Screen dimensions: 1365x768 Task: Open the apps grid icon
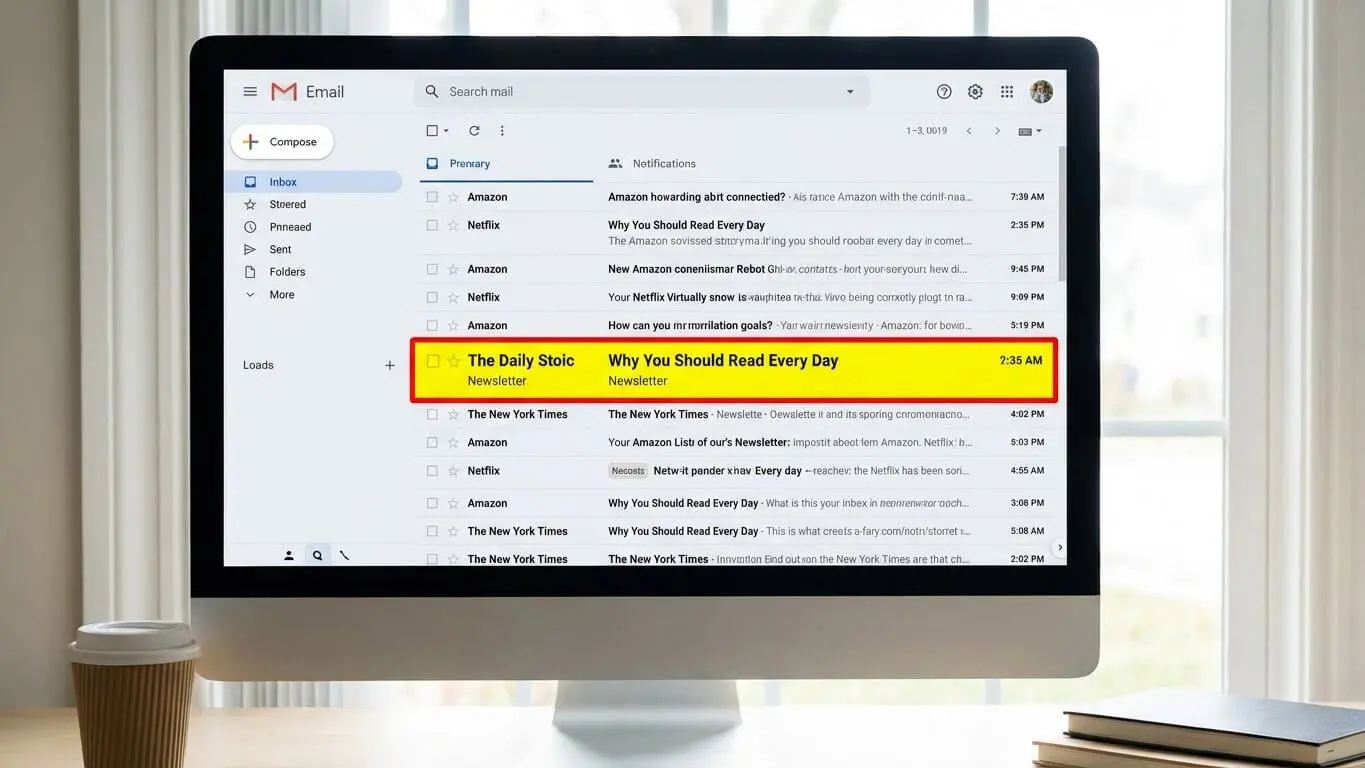[1007, 92]
